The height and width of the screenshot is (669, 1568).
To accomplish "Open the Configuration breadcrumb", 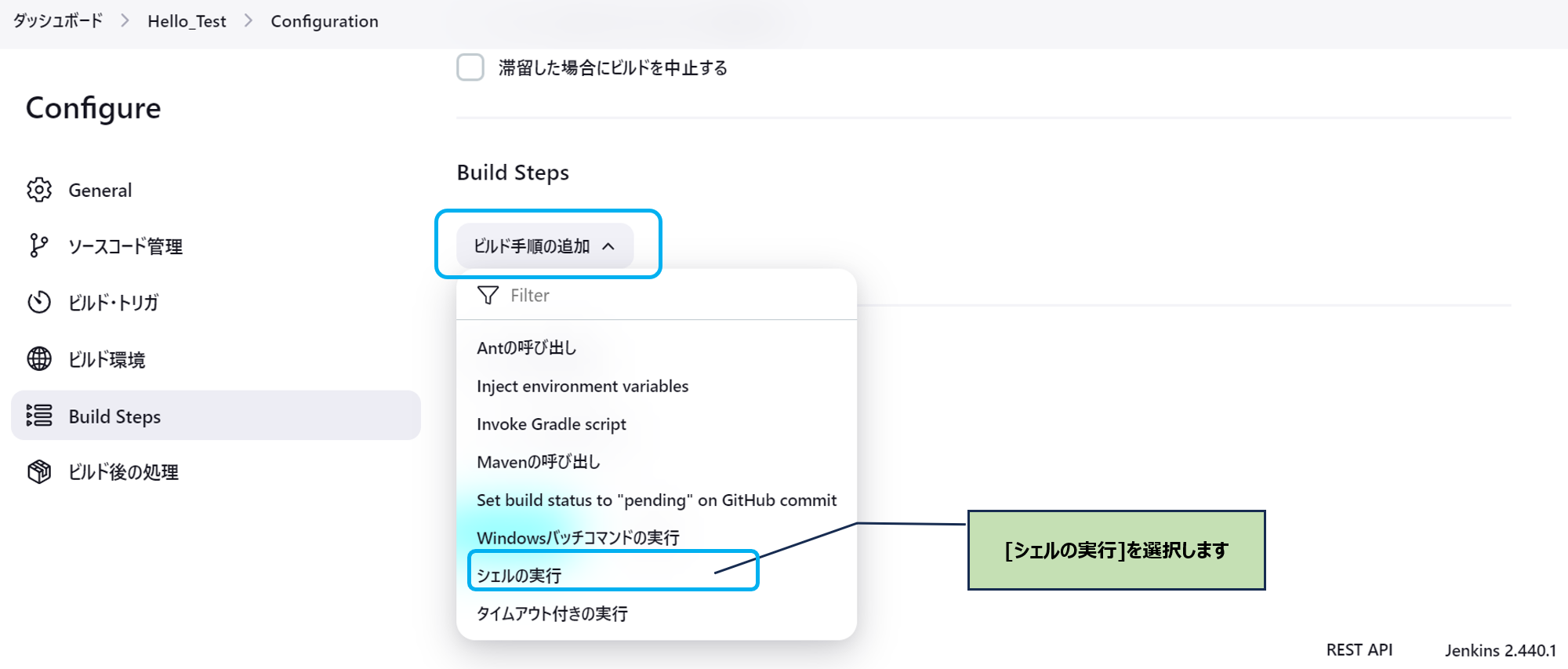I will point(325,21).
